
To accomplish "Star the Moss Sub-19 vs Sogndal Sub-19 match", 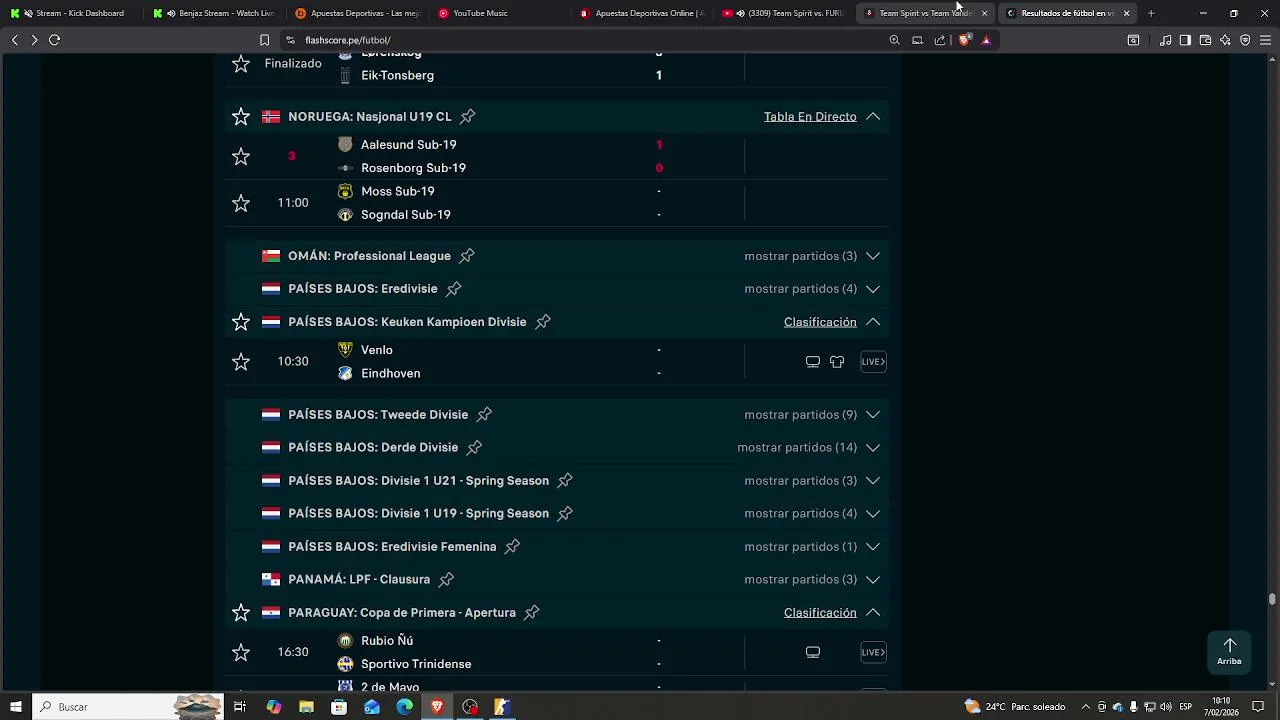I will 241,203.
